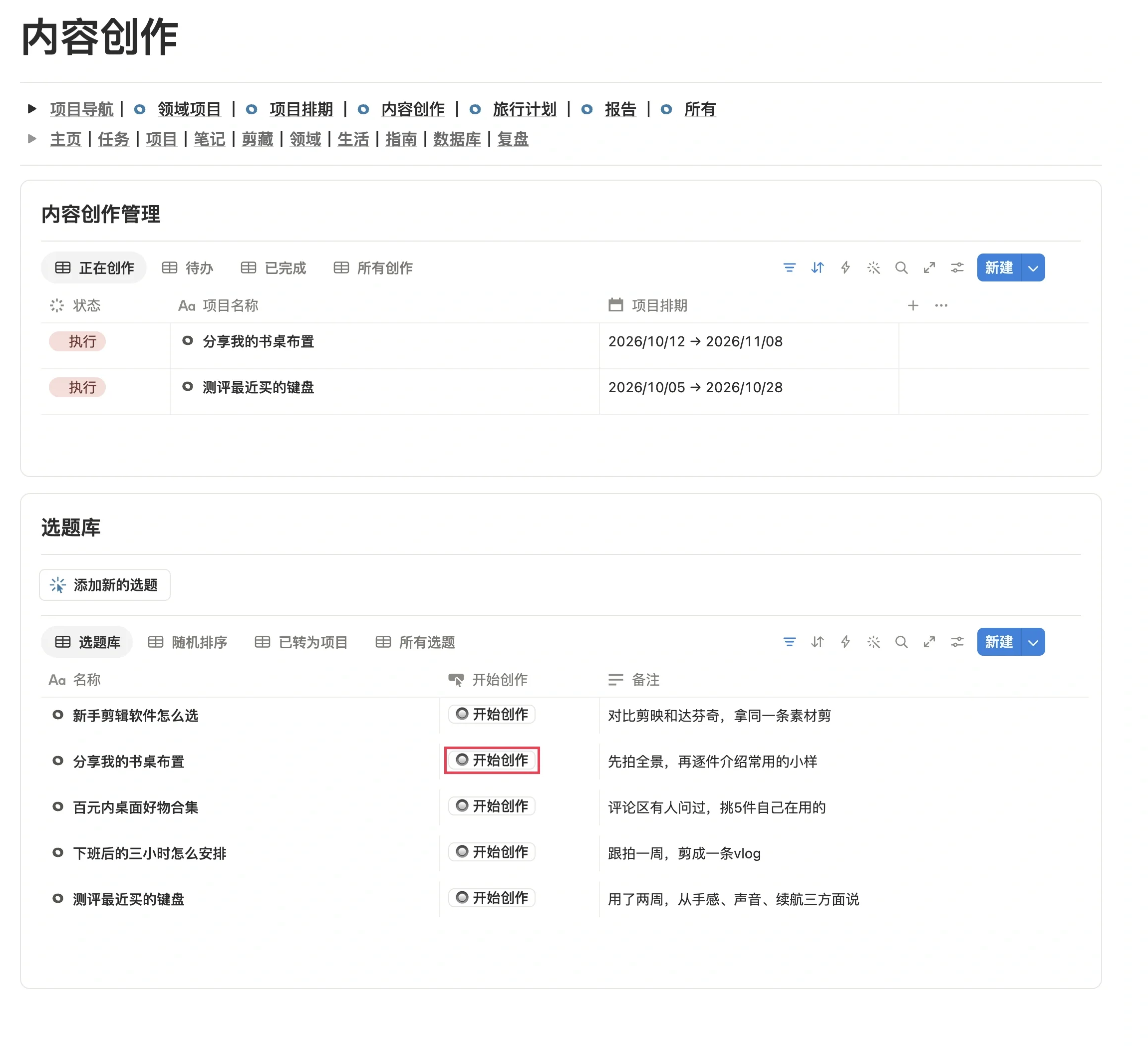Click lightning automation icon in 选题库 toolbar
The image size is (1148, 1048).
pos(845,642)
